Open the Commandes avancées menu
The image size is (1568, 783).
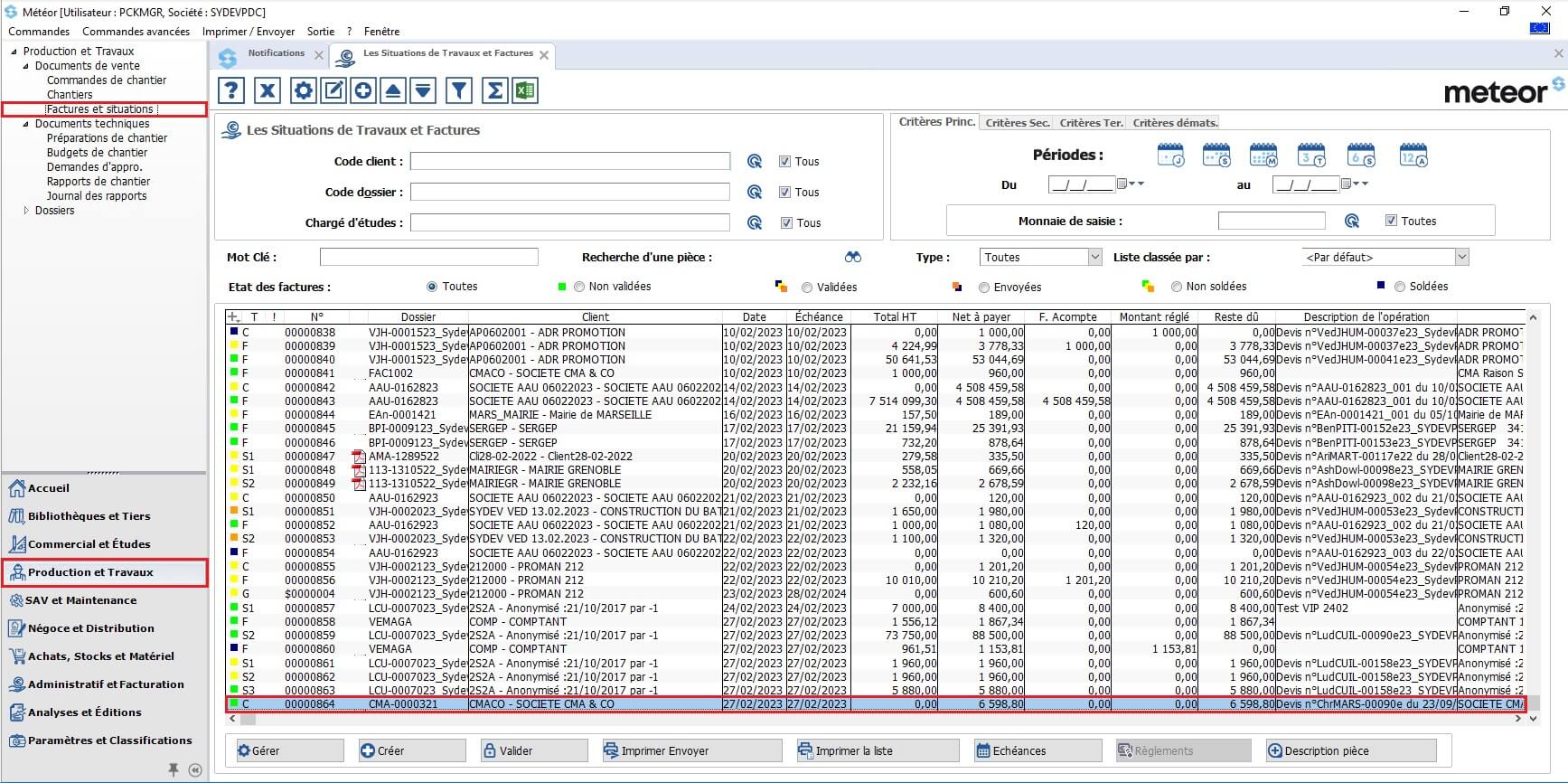tap(136, 32)
